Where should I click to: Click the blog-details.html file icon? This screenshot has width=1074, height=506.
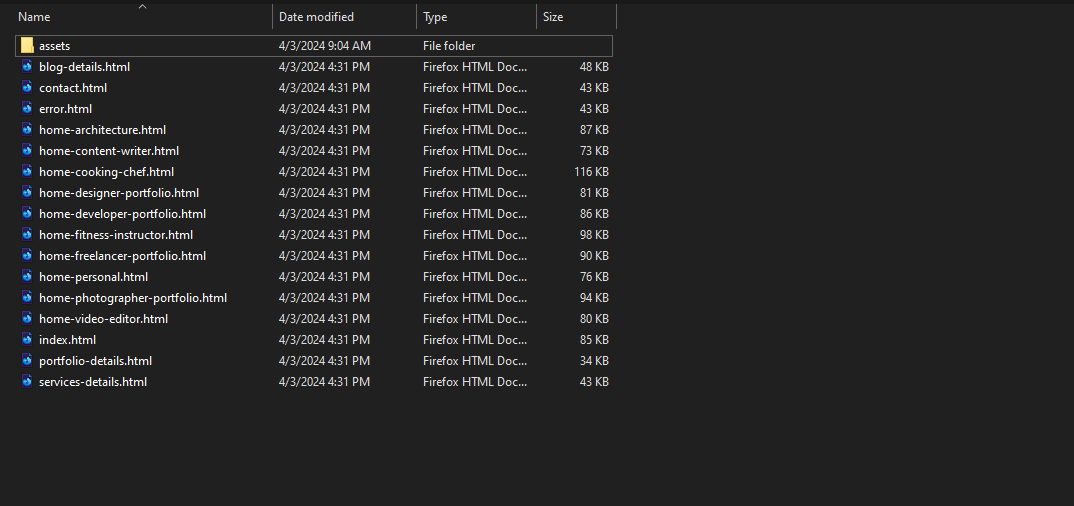[x=27, y=67]
